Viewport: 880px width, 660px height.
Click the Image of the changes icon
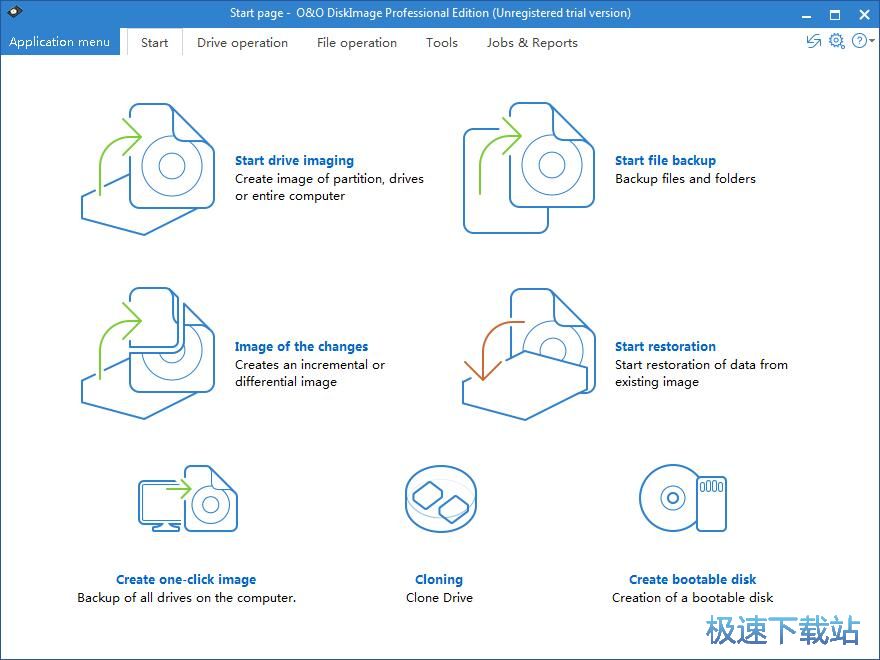(x=148, y=354)
